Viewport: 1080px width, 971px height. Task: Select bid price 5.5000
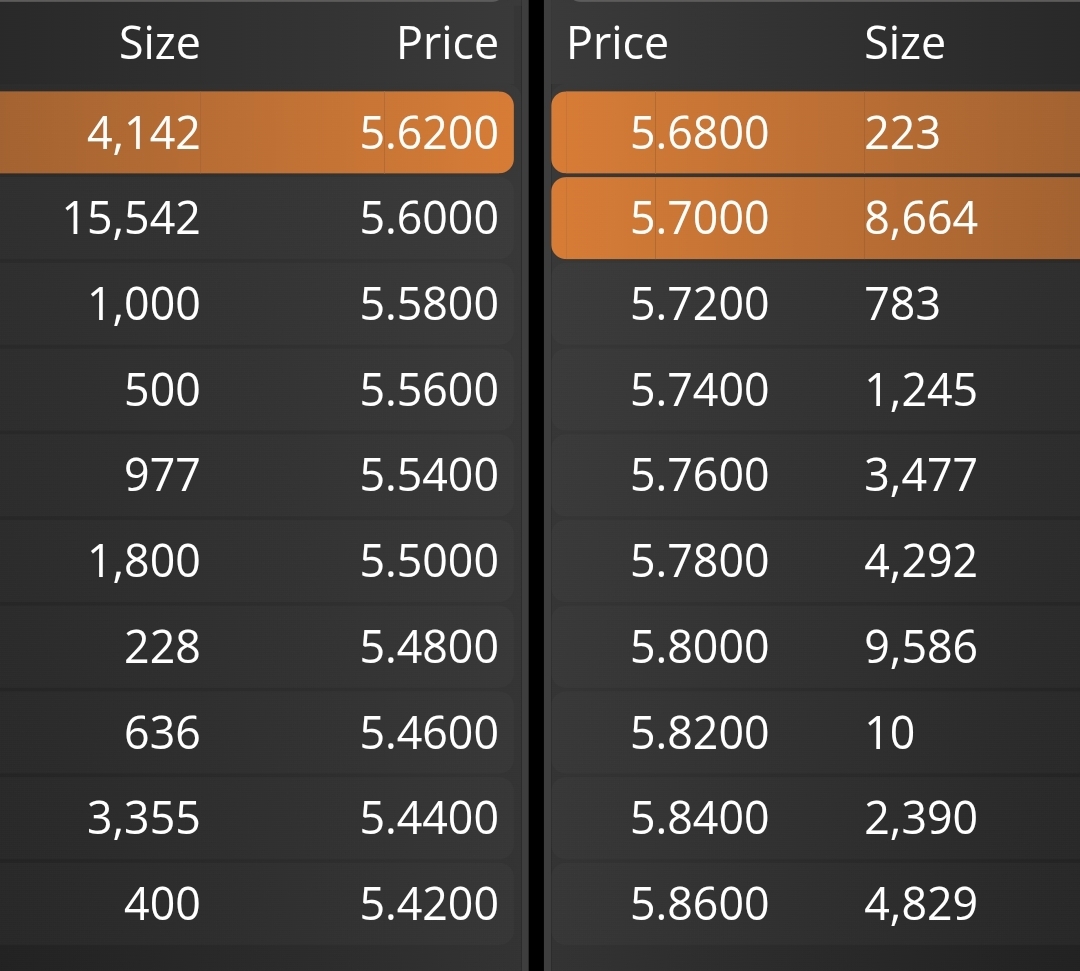coord(429,561)
